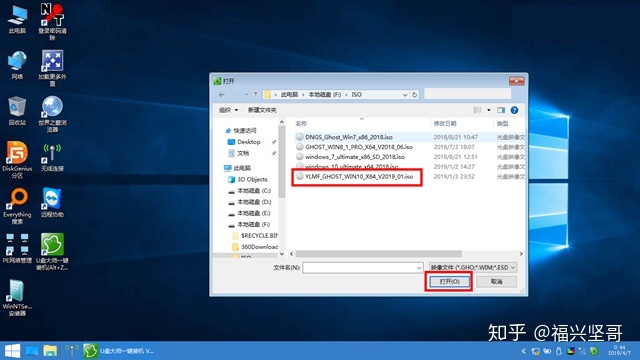The width and height of the screenshot is (640, 360).
Task: Open the address bar history dropdown
Action: click(405, 95)
